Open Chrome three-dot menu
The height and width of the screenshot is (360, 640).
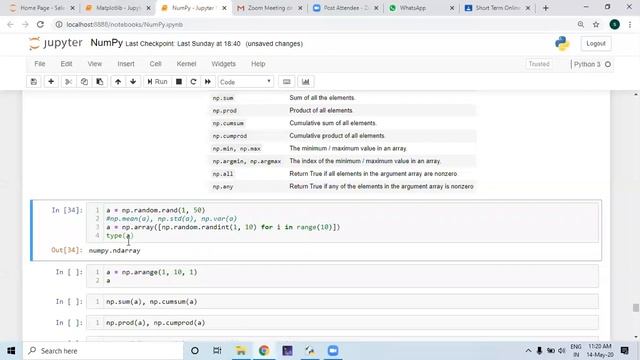tap(630, 24)
